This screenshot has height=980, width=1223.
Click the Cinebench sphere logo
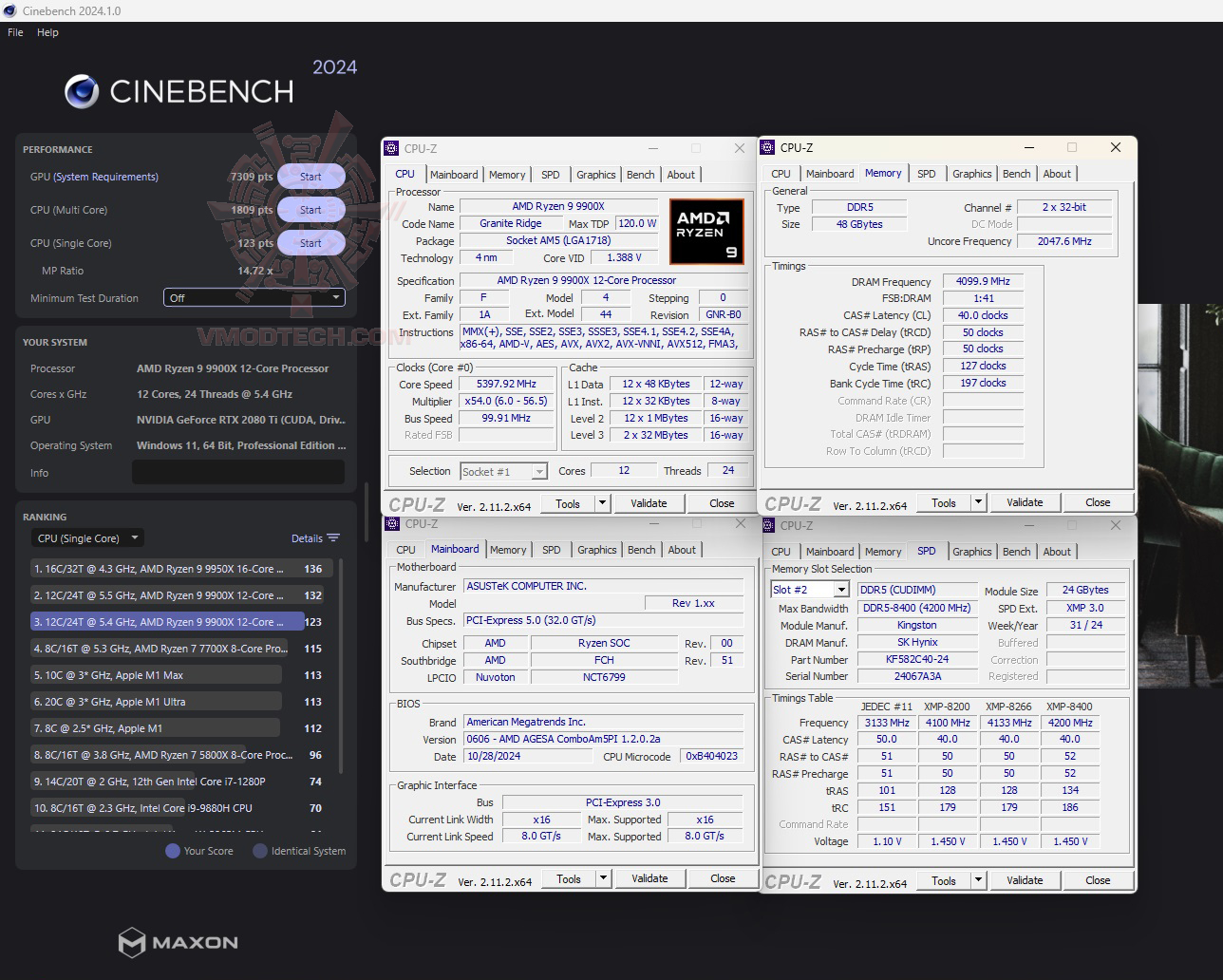pyautogui.click(x=82, y=91)
